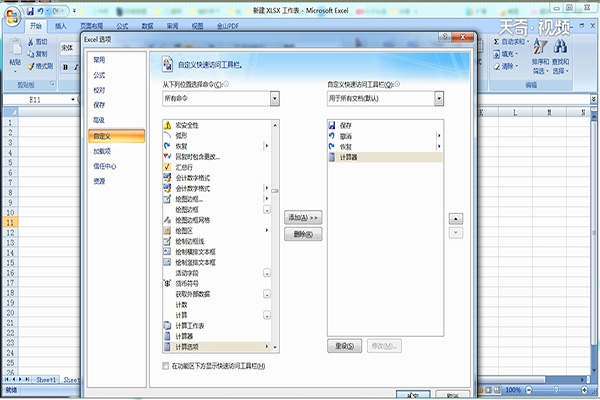Click the dialog 确定 OK button
600x400 pixels.
pyautogui.click(x=413, y=395)
